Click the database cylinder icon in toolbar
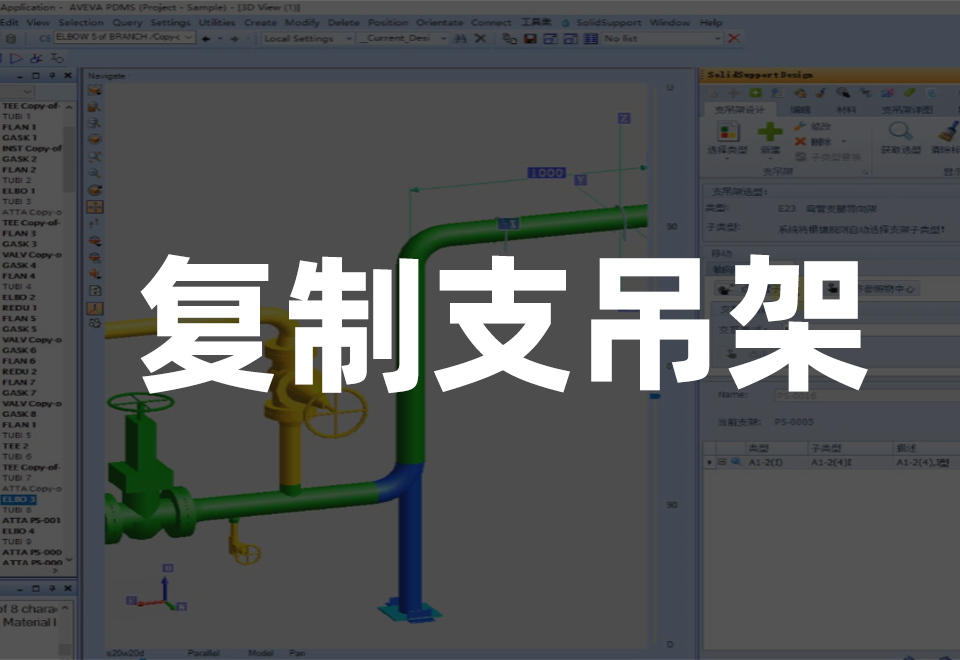The width and height of the screenshot is (960, 660). pyautogui.click(x=10, y=39)
